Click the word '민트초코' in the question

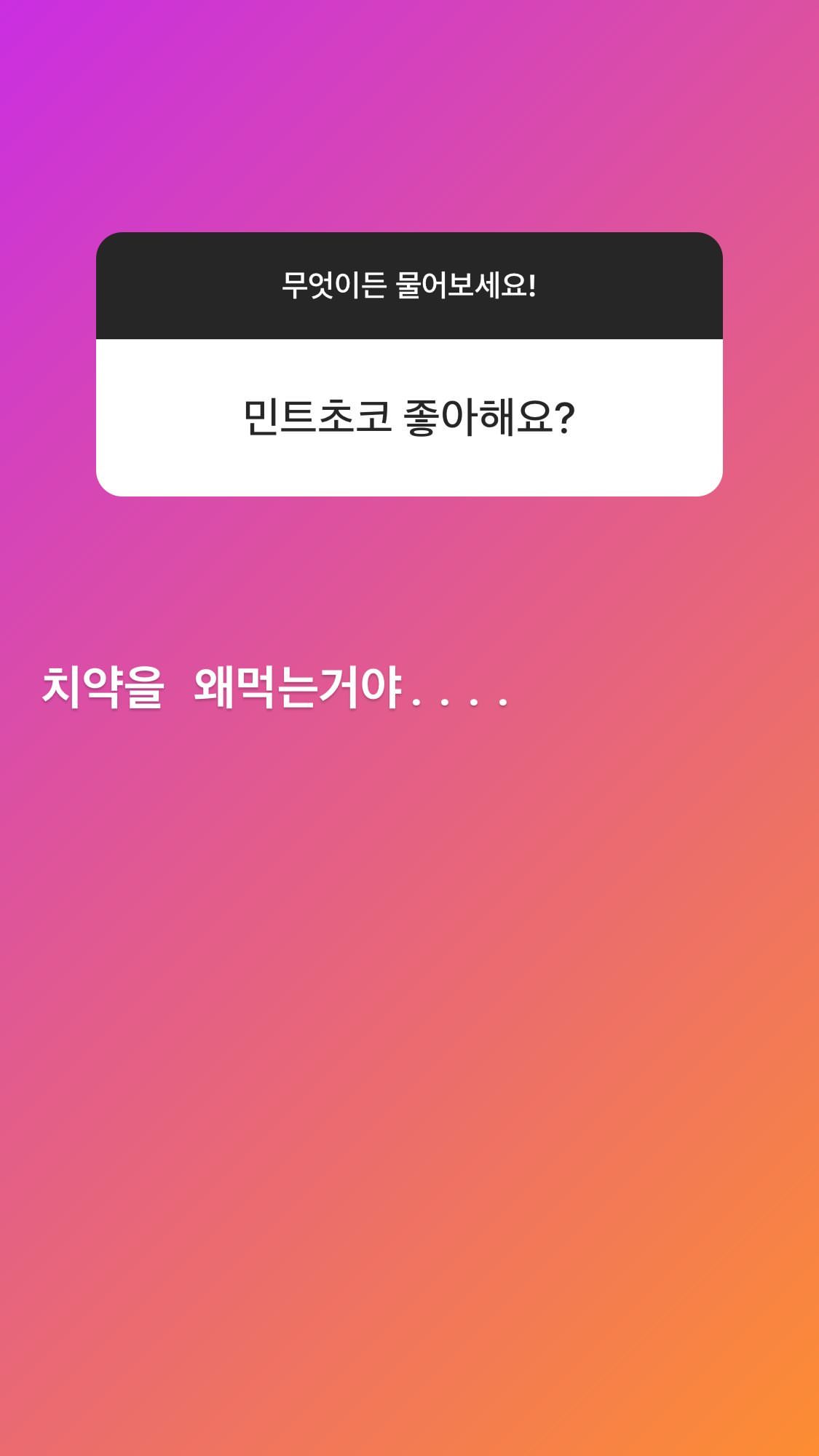318,418
